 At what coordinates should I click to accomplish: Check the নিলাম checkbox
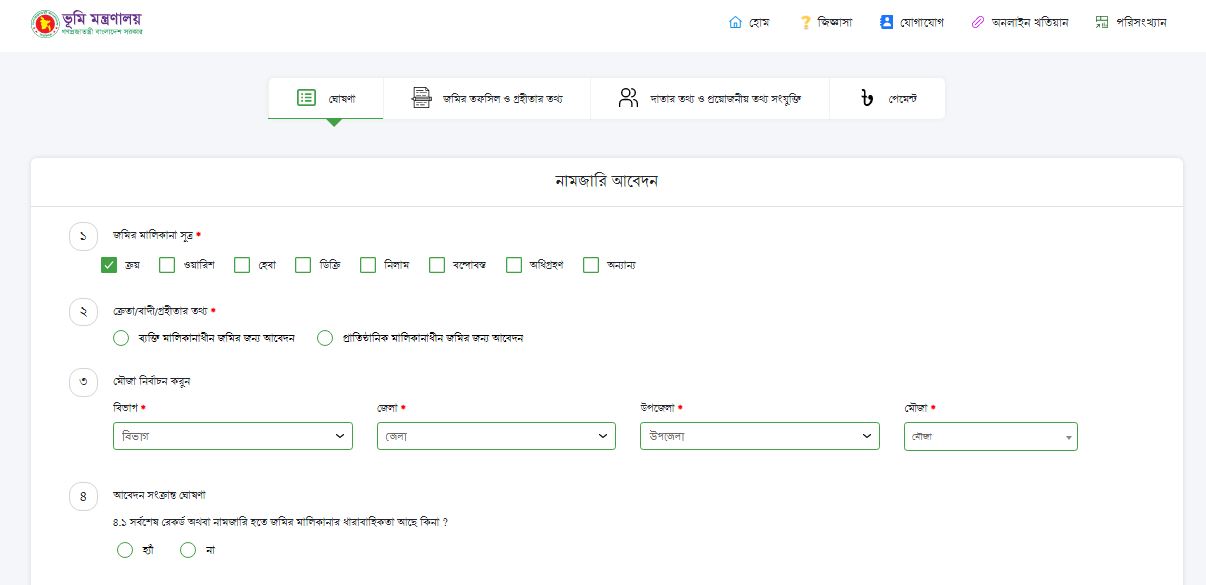368,265
